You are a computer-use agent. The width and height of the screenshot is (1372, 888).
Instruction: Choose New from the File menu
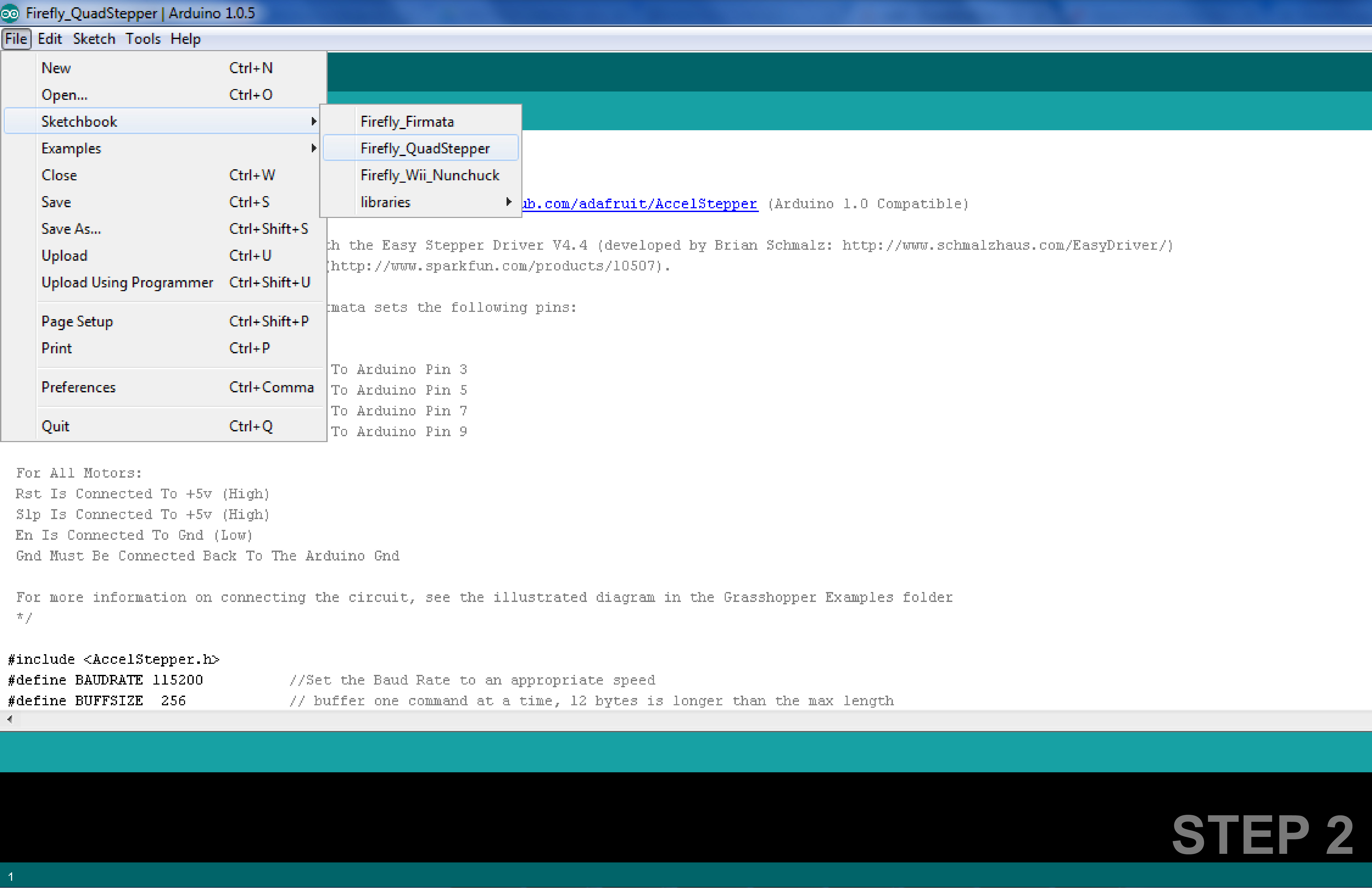tap(164, 68)
